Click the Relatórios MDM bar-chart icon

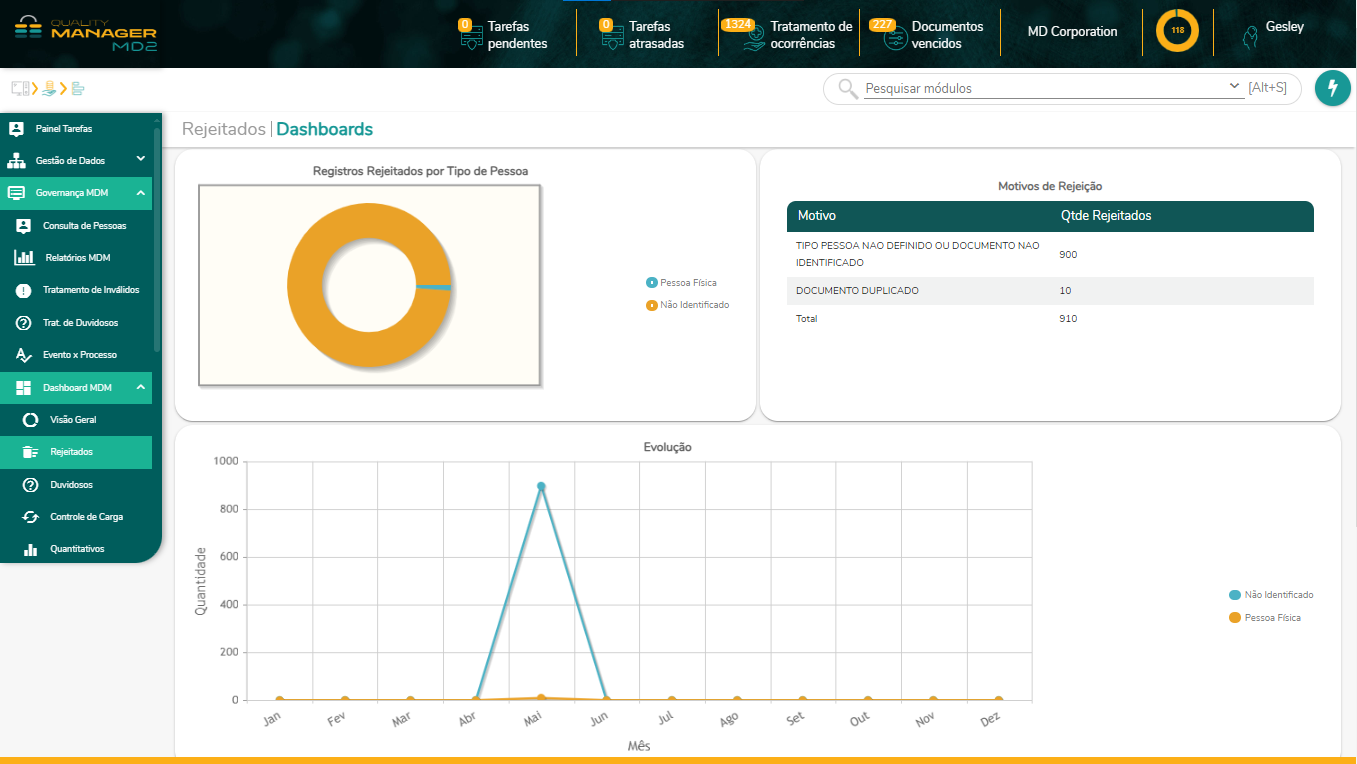coord(24,258)
